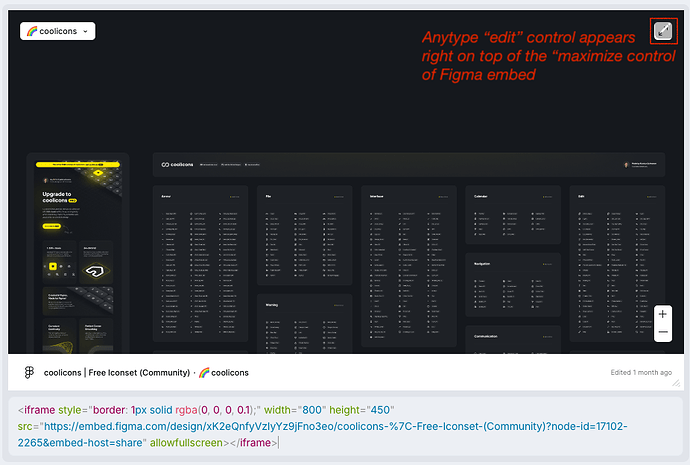This screenshot has width=690, height=465.
Task: Select the Interface icon category frame
Action: pyautogui.click(x=409, y=266)
